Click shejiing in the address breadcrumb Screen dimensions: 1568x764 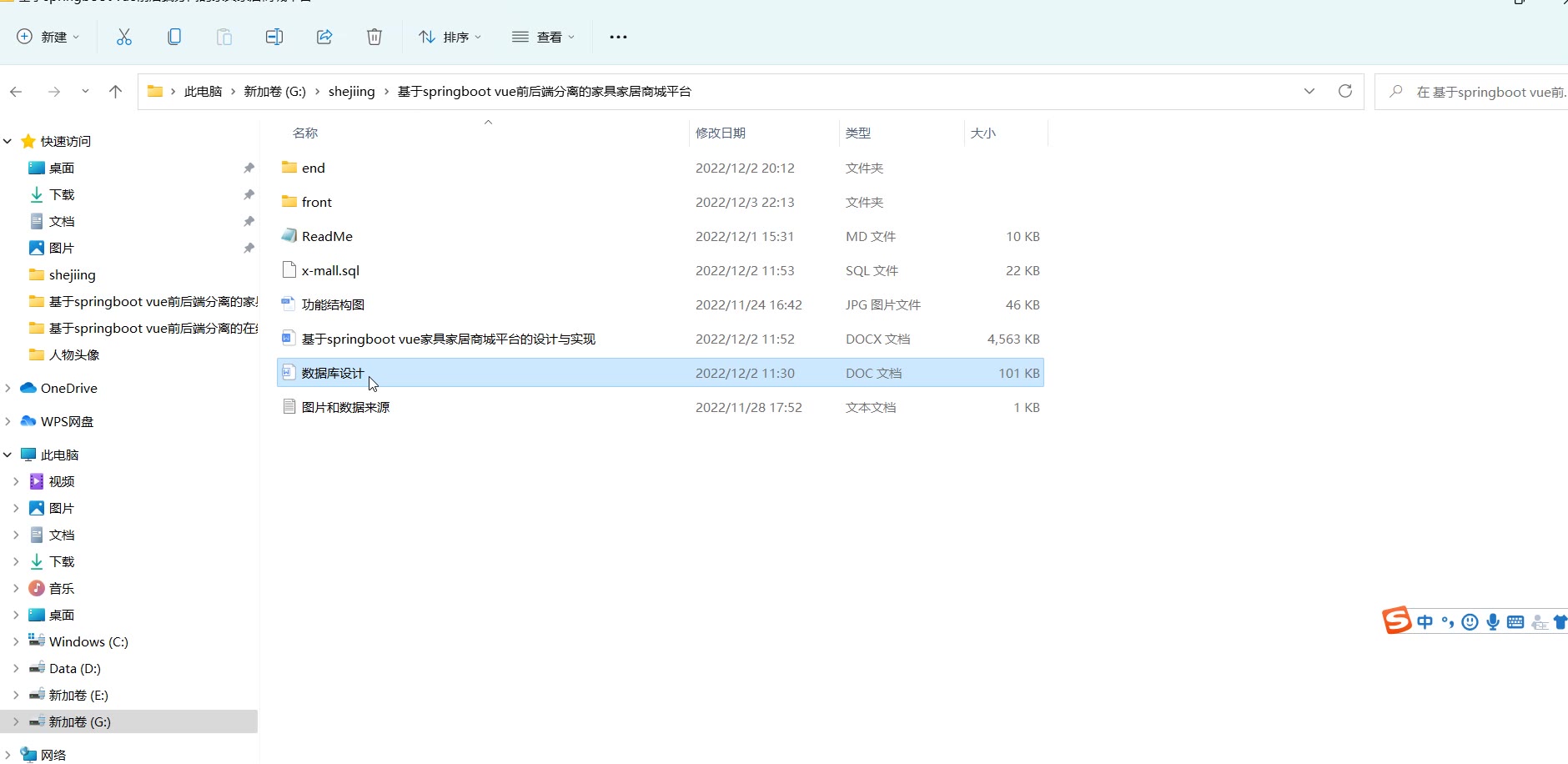coord(351,92)
